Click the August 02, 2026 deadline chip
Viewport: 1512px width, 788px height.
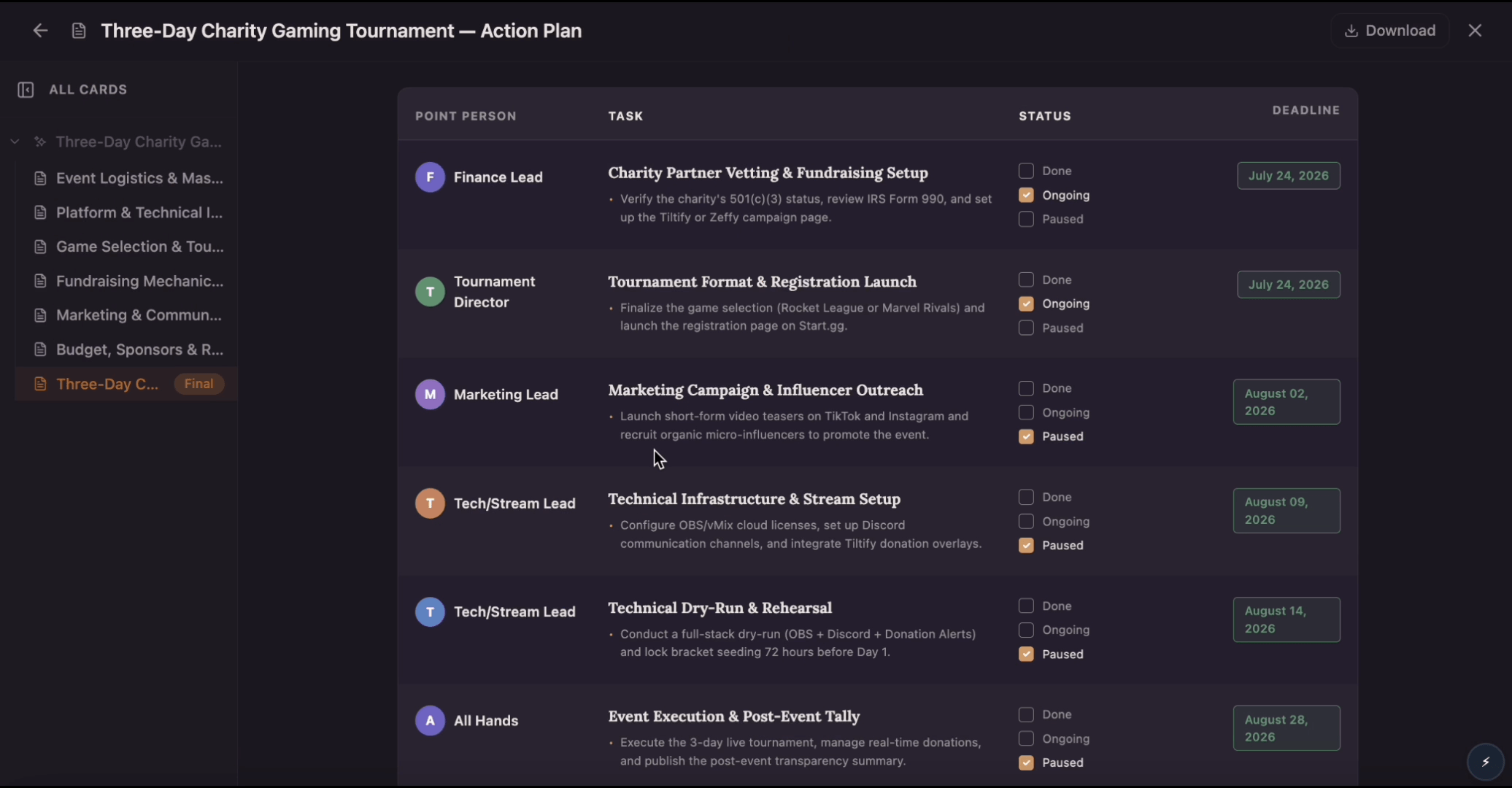pyautogui.click(x=1287, y=402)
